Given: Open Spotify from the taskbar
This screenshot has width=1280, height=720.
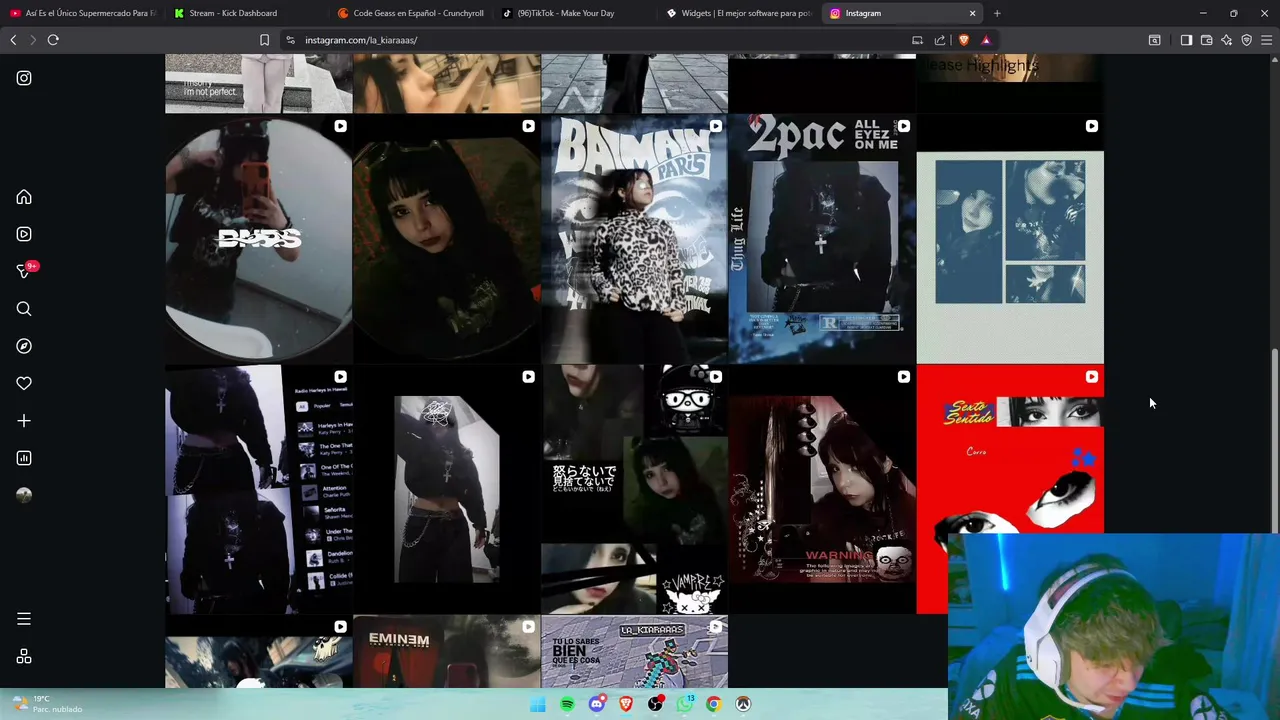Looking at the screenshot, I should (567, 704).
